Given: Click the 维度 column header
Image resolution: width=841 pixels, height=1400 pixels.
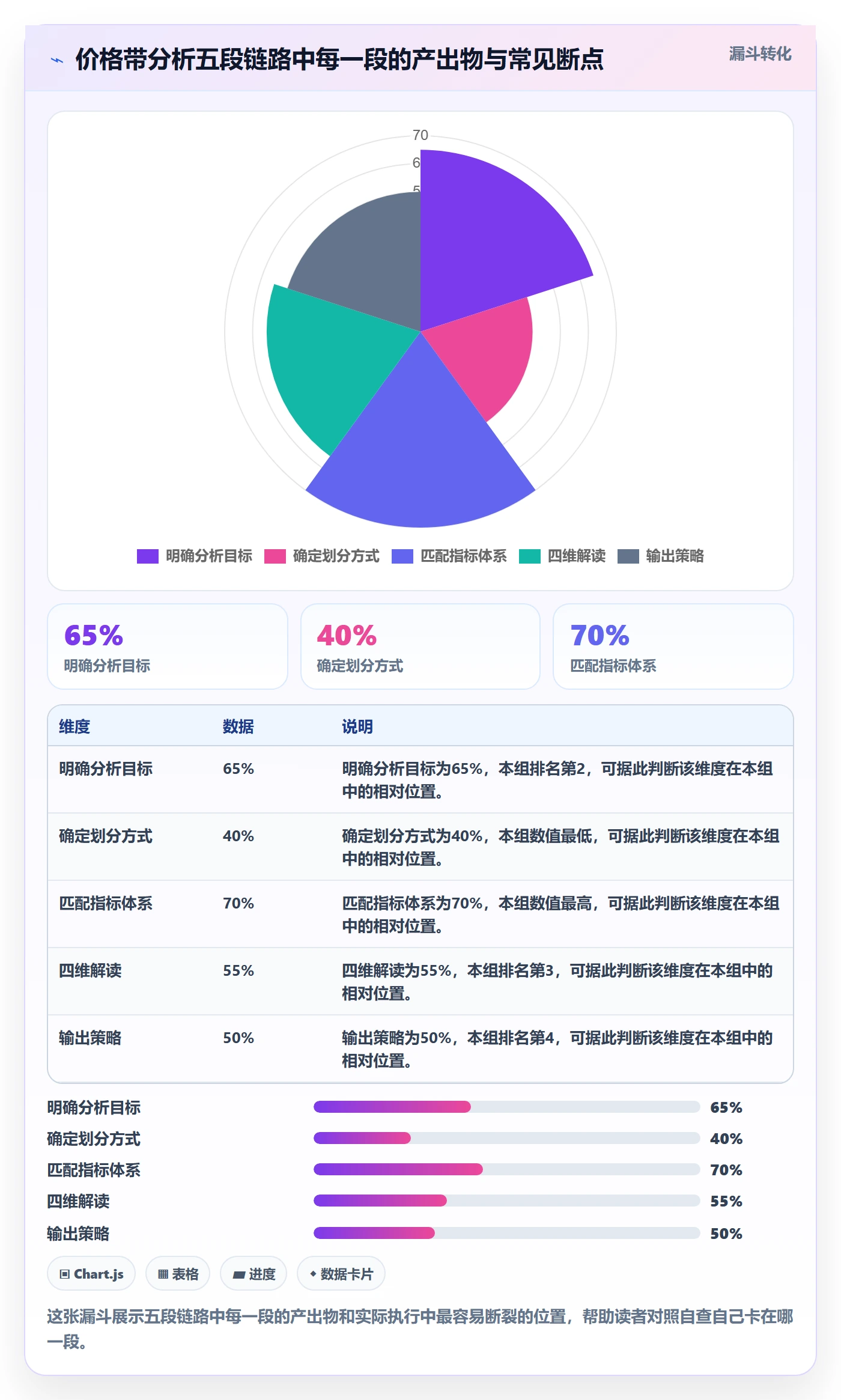Looking at the screenshot, I should [x=74, y=726].
